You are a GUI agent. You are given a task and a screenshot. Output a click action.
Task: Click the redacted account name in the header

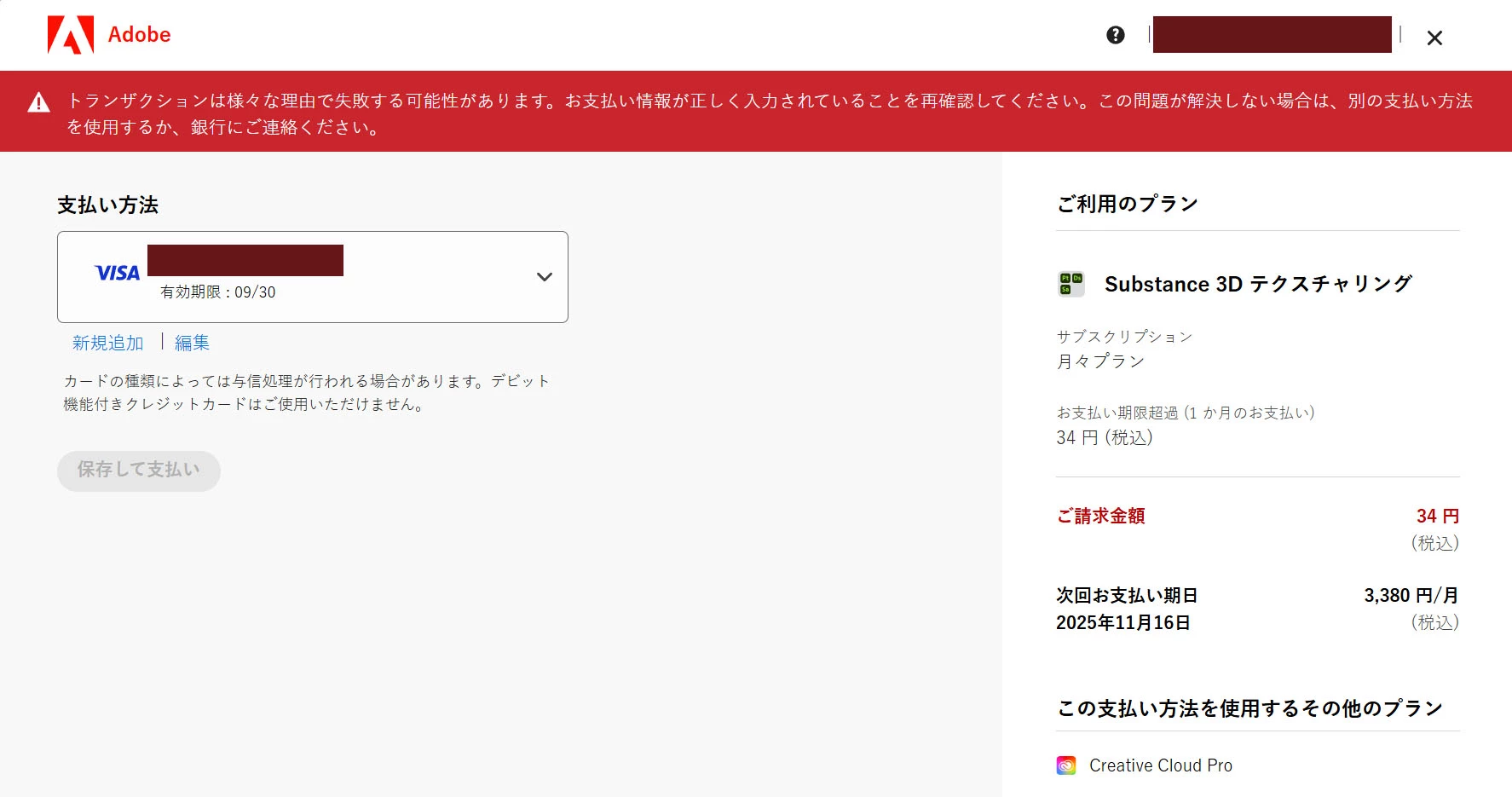tap(1273, 35)
